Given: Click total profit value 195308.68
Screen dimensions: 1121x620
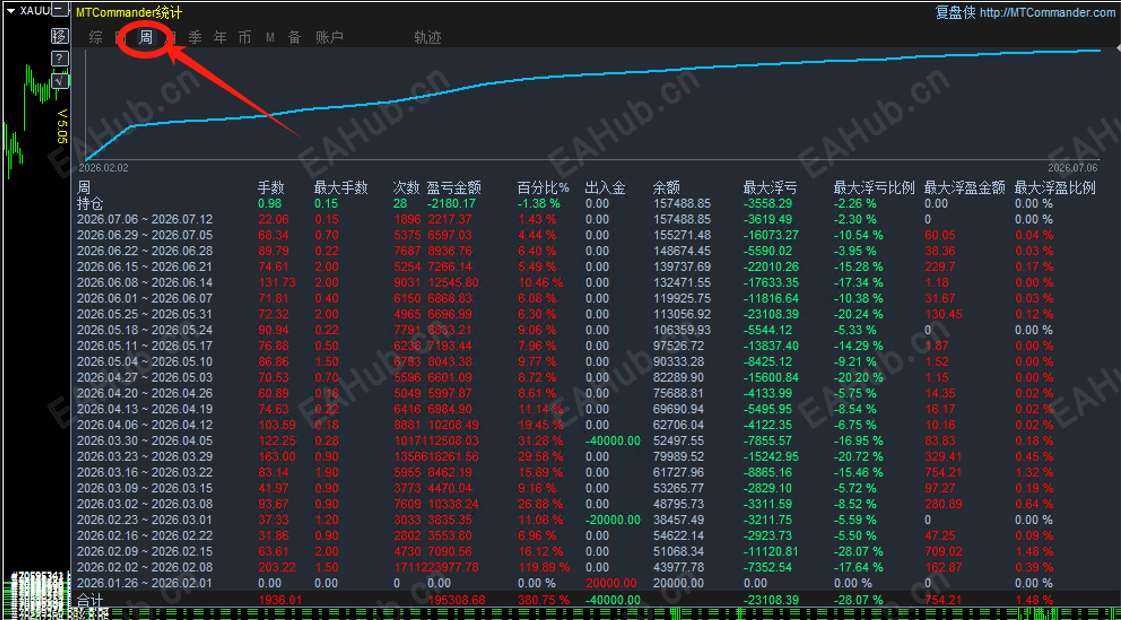Looking at the screenshot, I should (x=457, y=600).
